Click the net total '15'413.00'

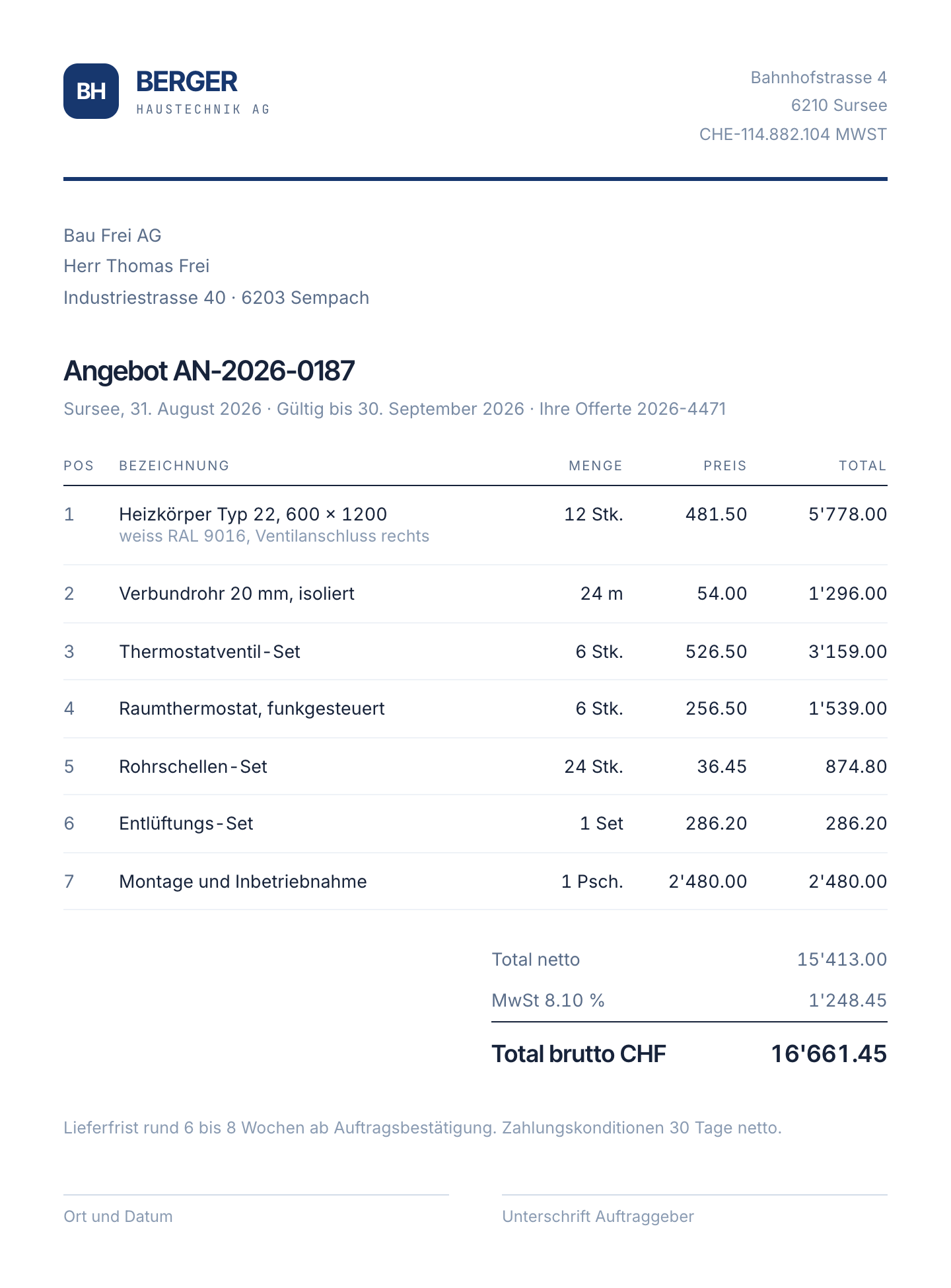[x=842, y=960]
